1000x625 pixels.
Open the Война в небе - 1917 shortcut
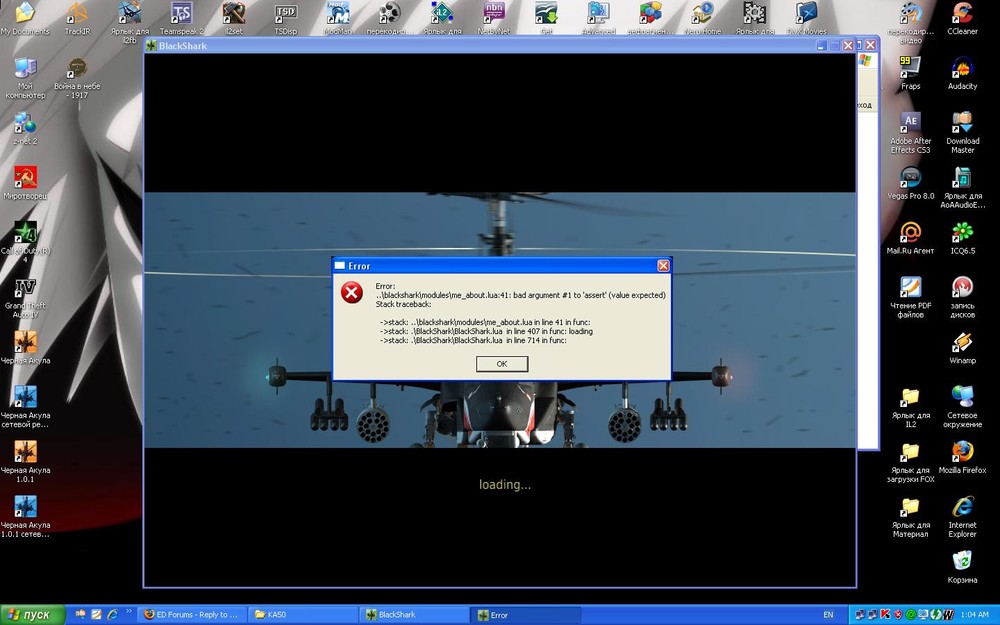tap(77, 77)
